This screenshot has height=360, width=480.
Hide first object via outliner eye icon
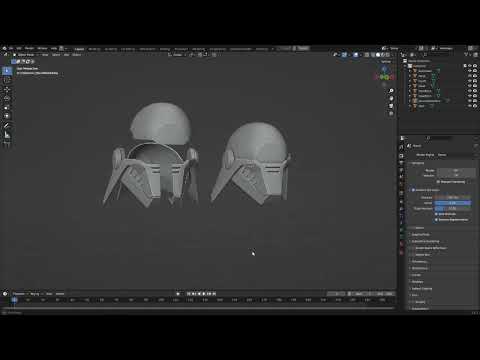point(469,71)
